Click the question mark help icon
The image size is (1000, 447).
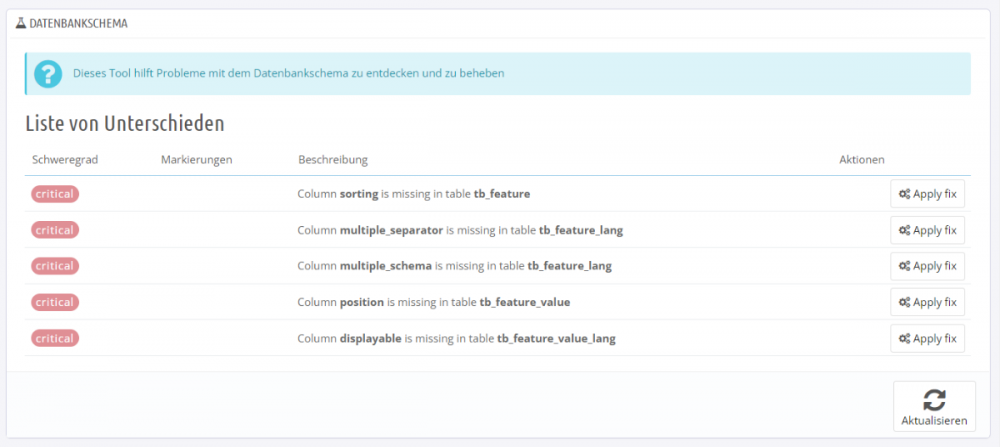pos(47,74)
